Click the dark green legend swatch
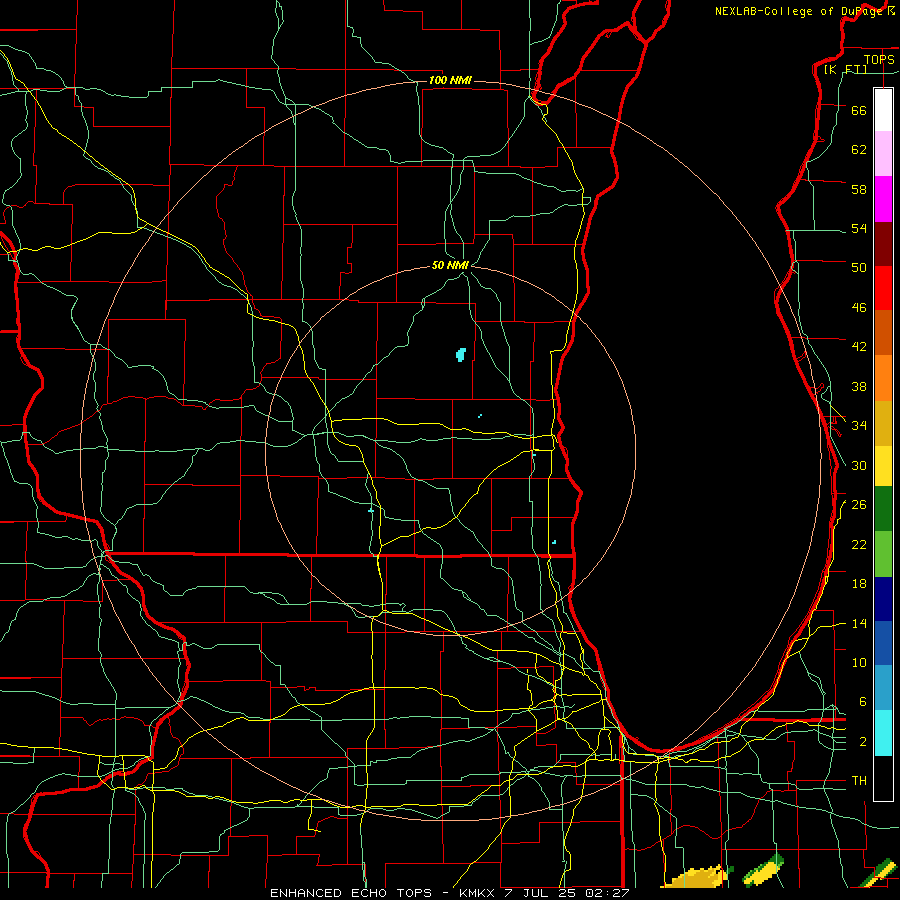This screenshot has height=900, width=900. click(x=883, y=509)
